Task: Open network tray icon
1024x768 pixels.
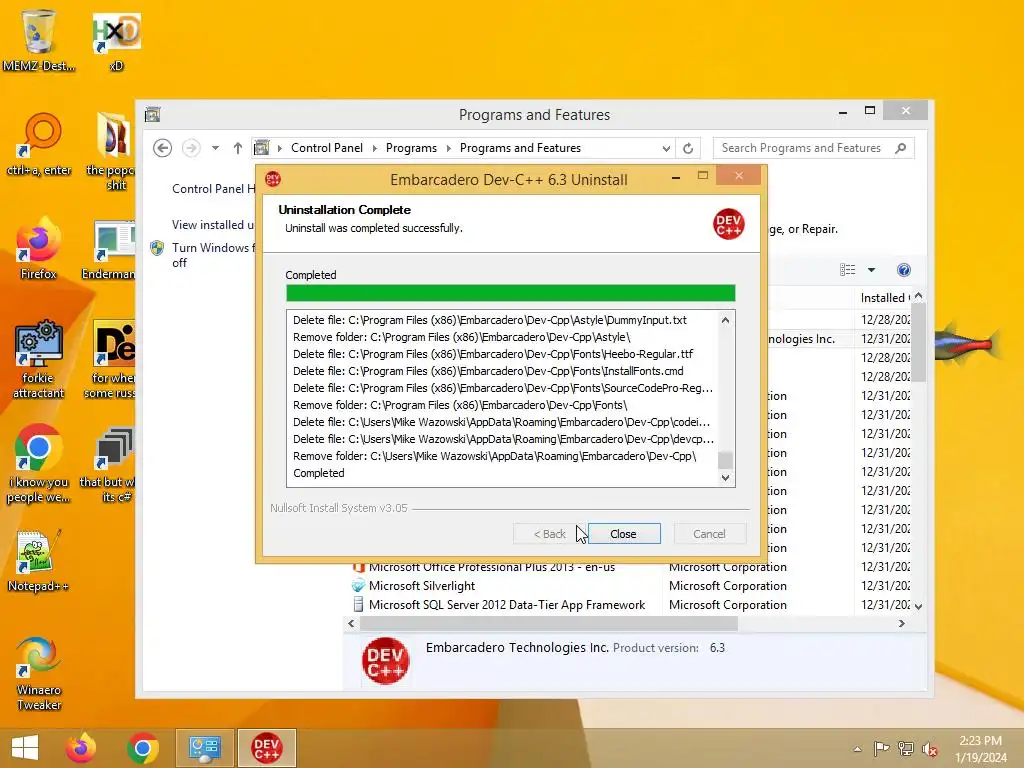Action: tap(905, 749)
